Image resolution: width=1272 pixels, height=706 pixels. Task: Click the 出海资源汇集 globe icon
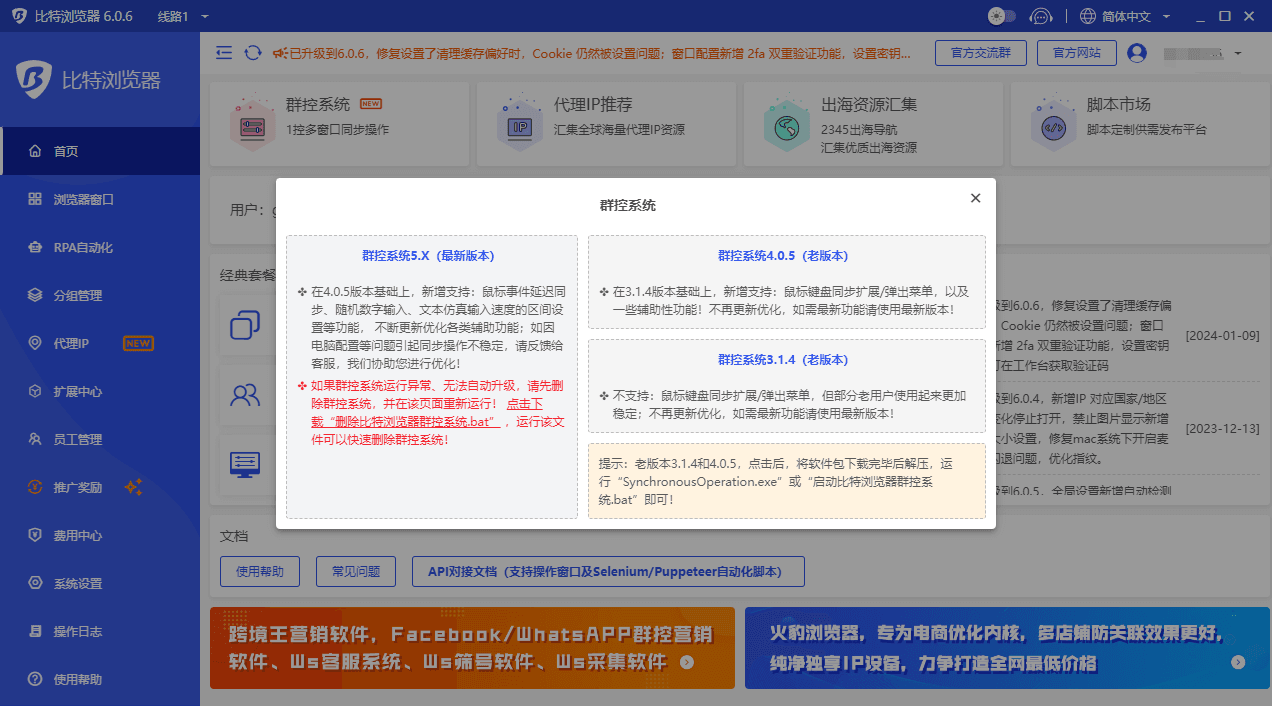[787, 124]
